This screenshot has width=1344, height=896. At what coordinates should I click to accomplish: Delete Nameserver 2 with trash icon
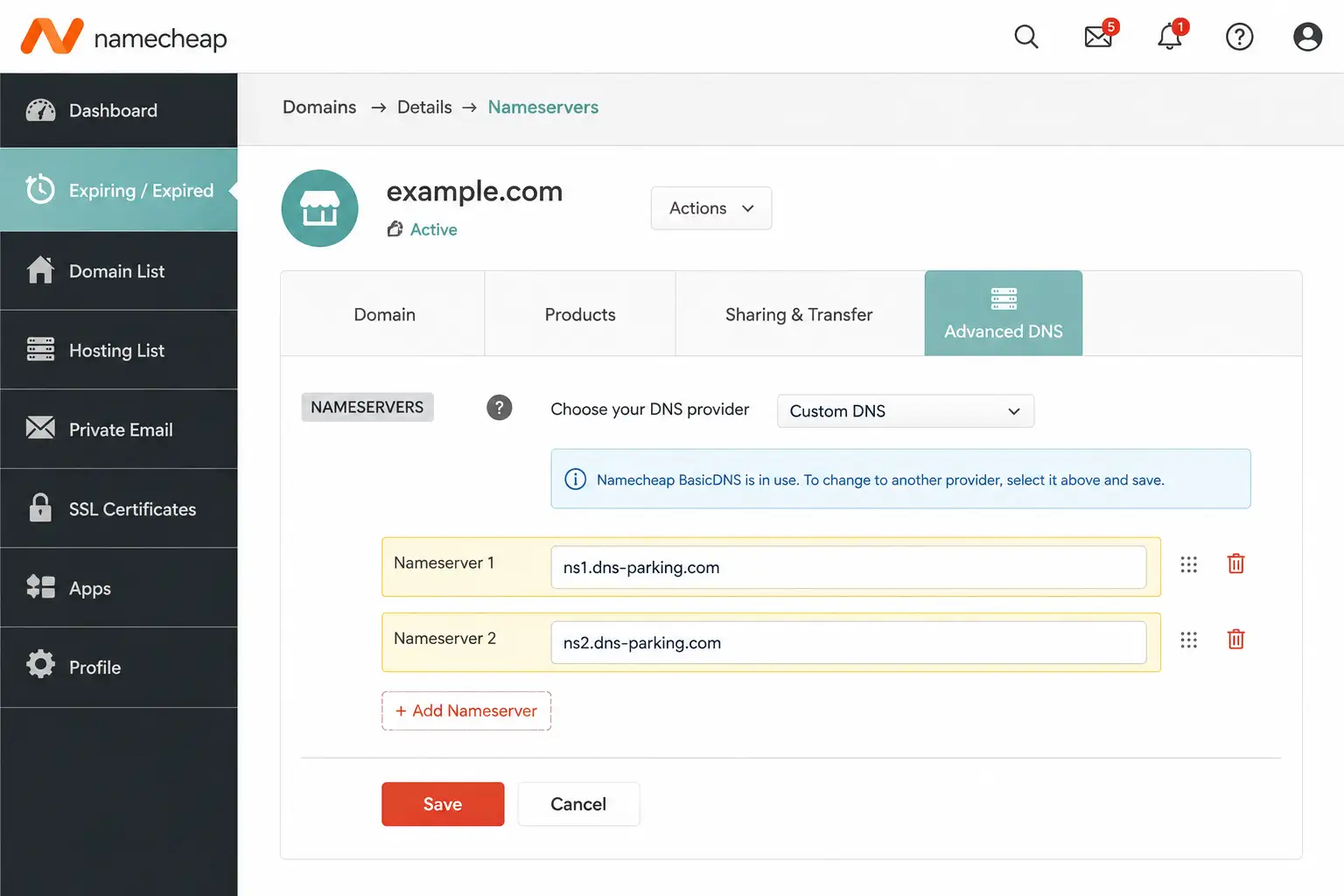1235,639
